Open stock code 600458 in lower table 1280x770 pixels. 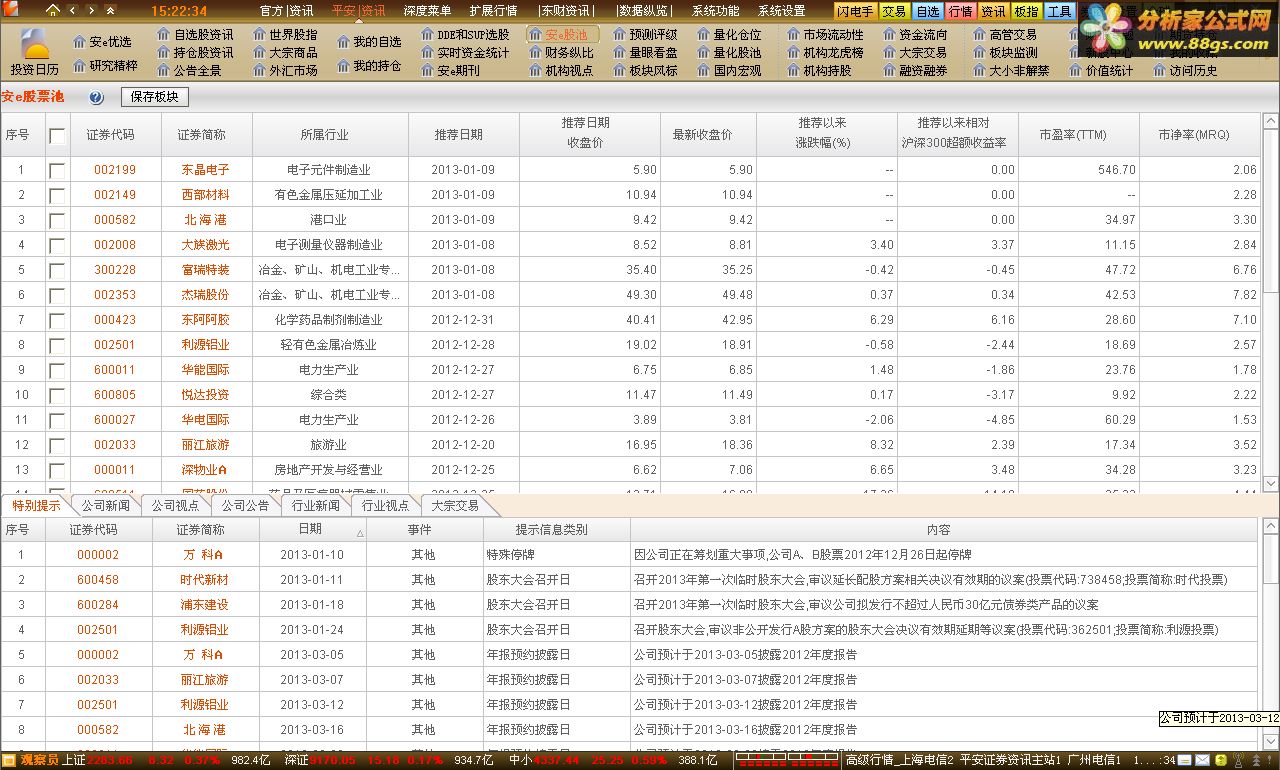point(98,580)
